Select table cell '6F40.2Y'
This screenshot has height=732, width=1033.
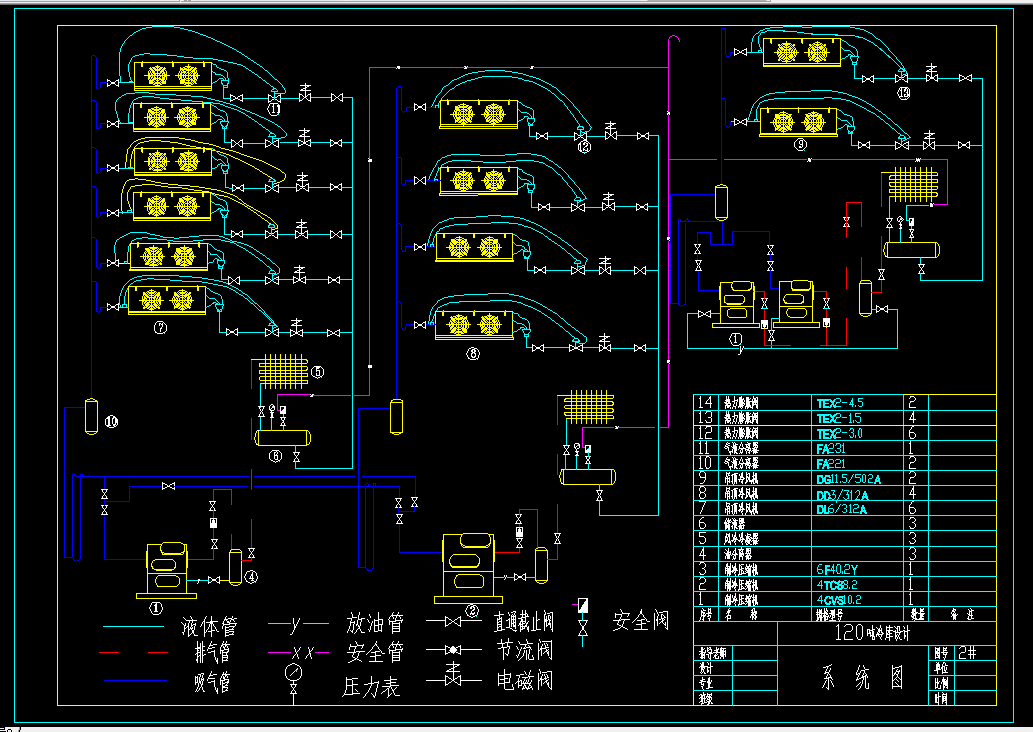[837, 569]
